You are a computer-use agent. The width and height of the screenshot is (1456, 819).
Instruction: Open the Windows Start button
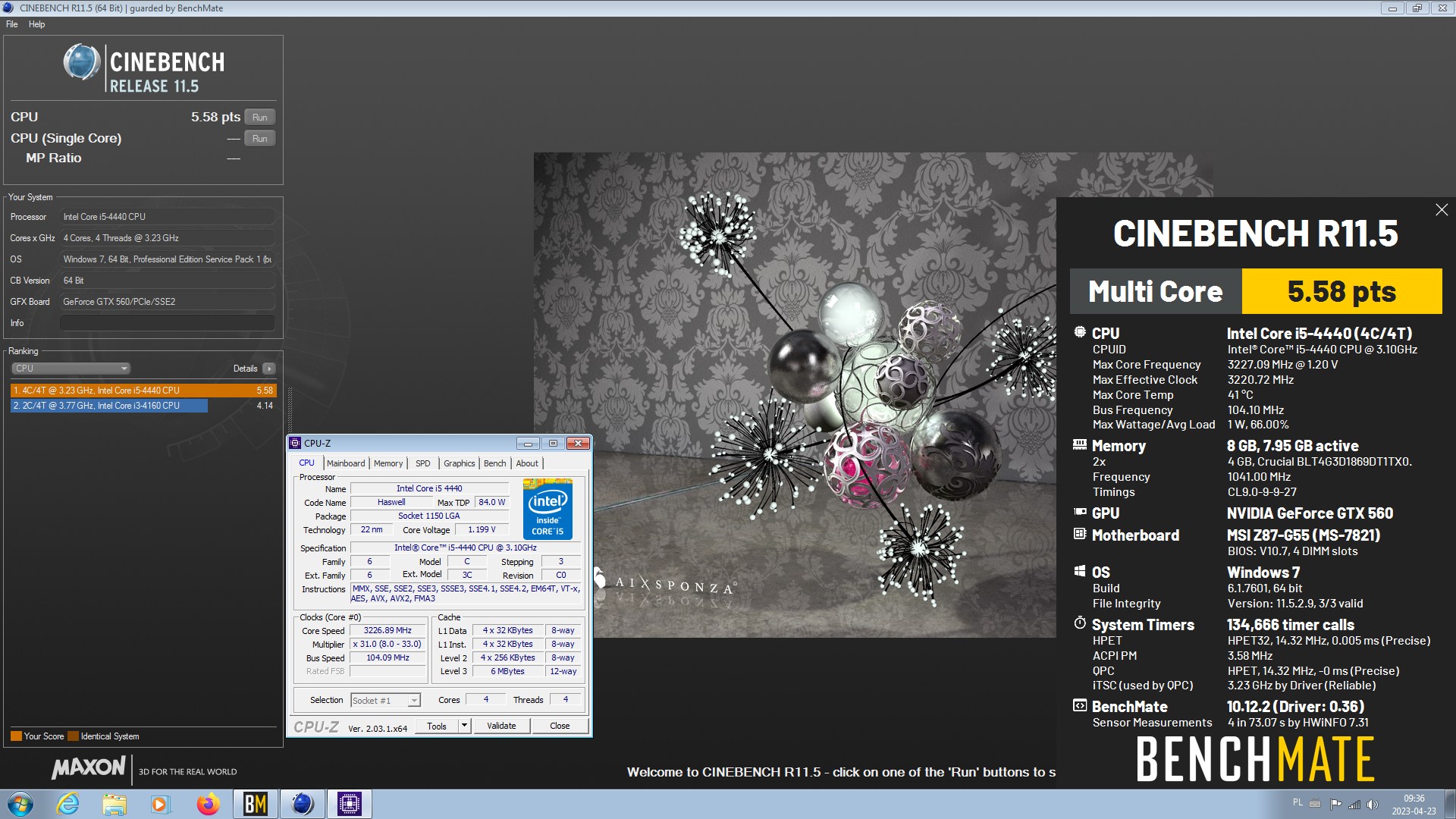tap(20, 805)
